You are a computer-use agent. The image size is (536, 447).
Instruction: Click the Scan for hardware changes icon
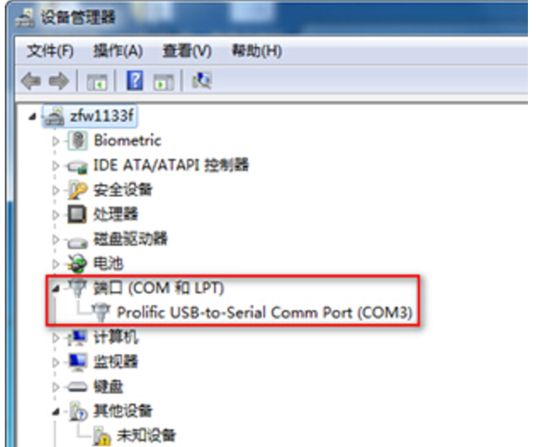(202, 80)
